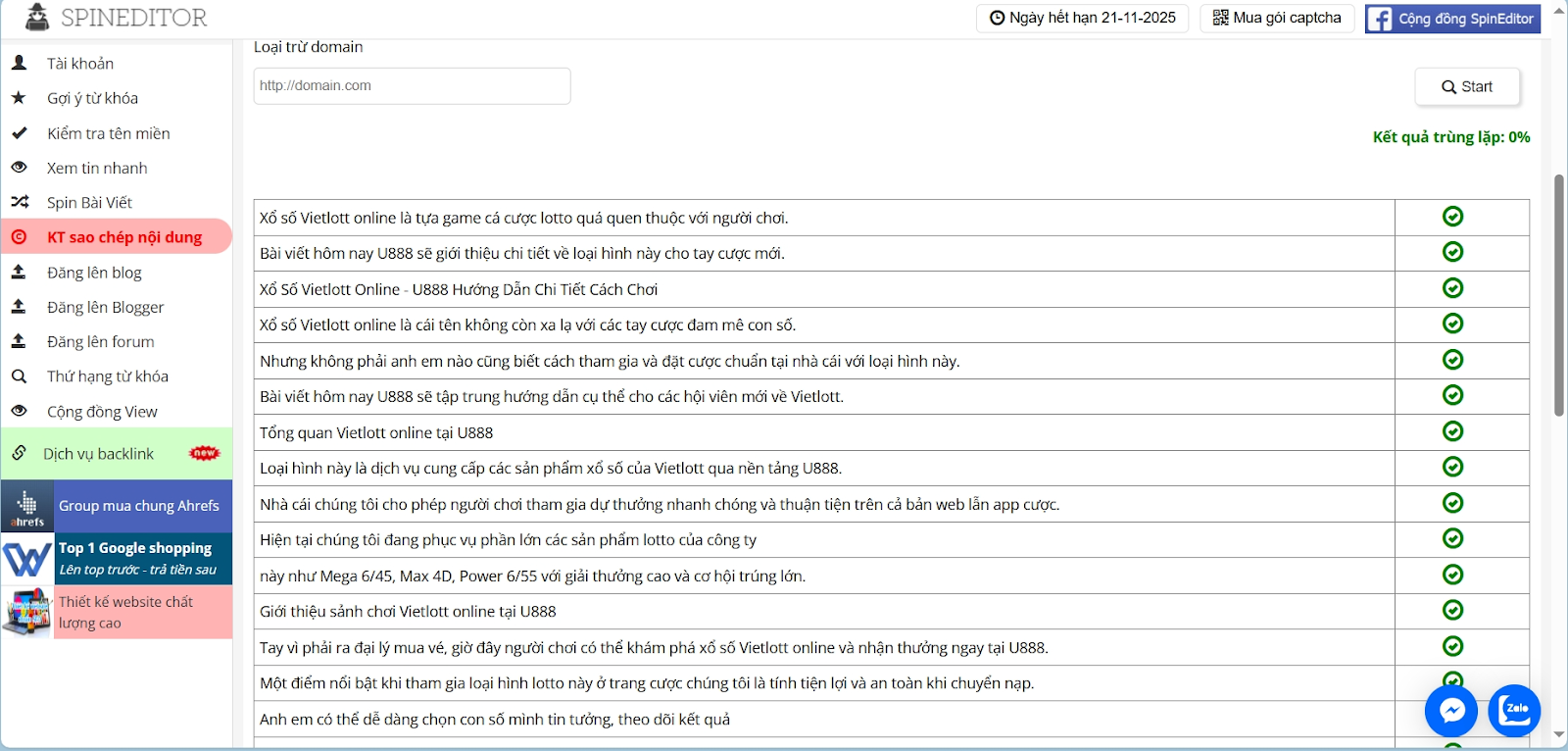
Task: Open Cộng đồng SpinEditor Facebook link
Action: (1452, 19)
